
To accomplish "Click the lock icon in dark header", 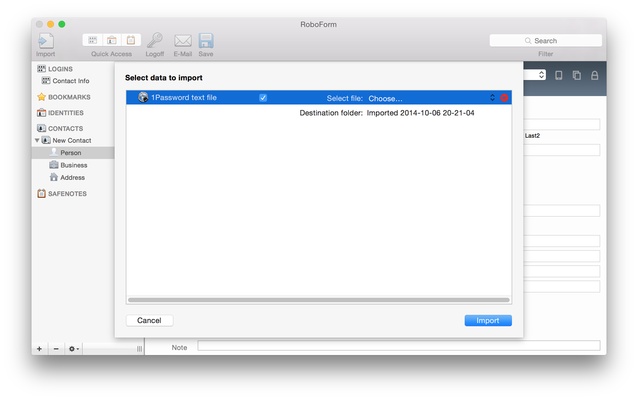I will pyautogui.click(x=594, y=75).
